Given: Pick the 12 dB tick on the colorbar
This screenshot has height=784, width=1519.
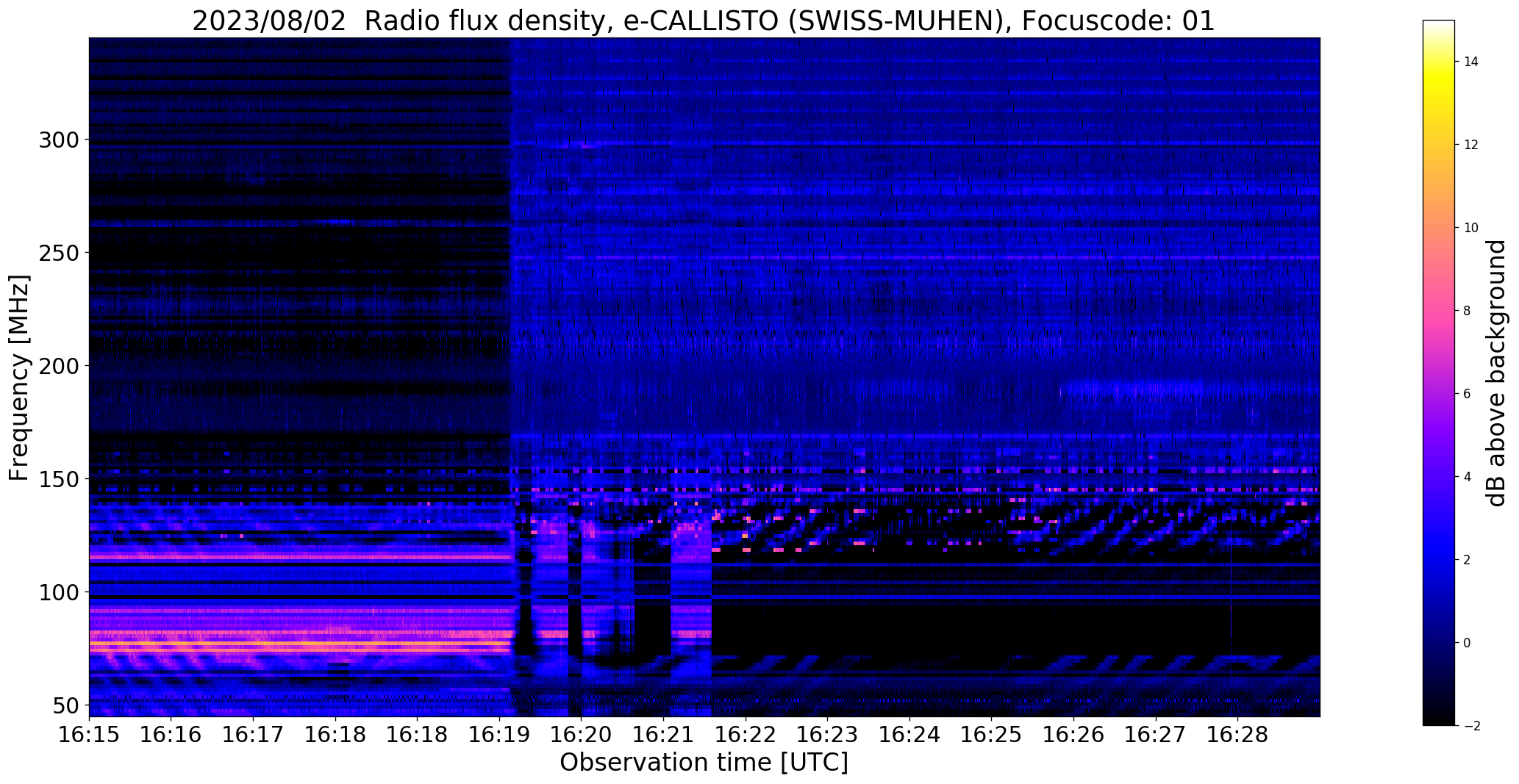Looking at the screenshot, I should coord(1471,145).
